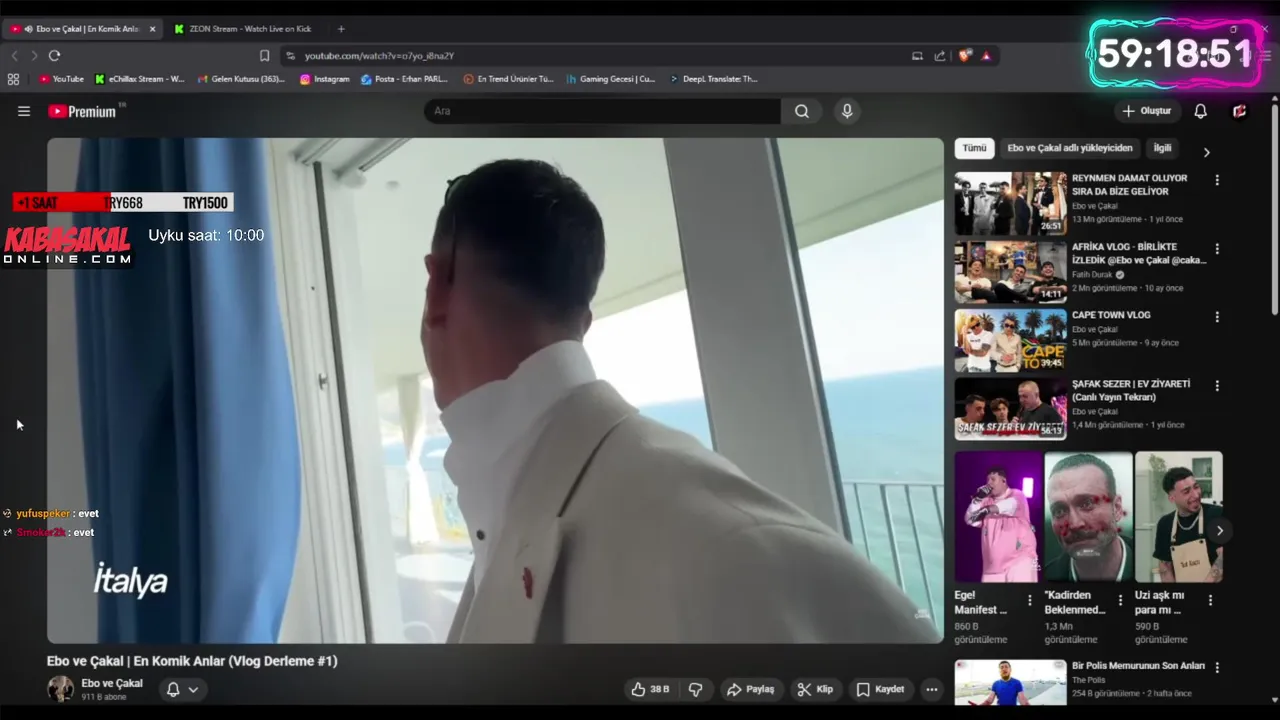Open Ebo ve Çakal channel avatar

(61, 689)
